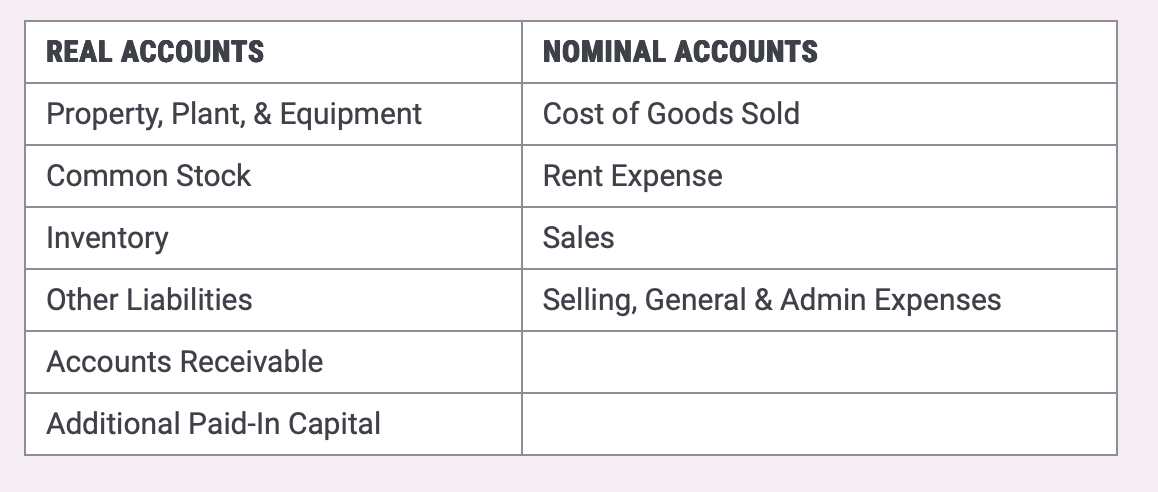Click the Accounts Receivable cell
1158x492 pixels.
185,362
